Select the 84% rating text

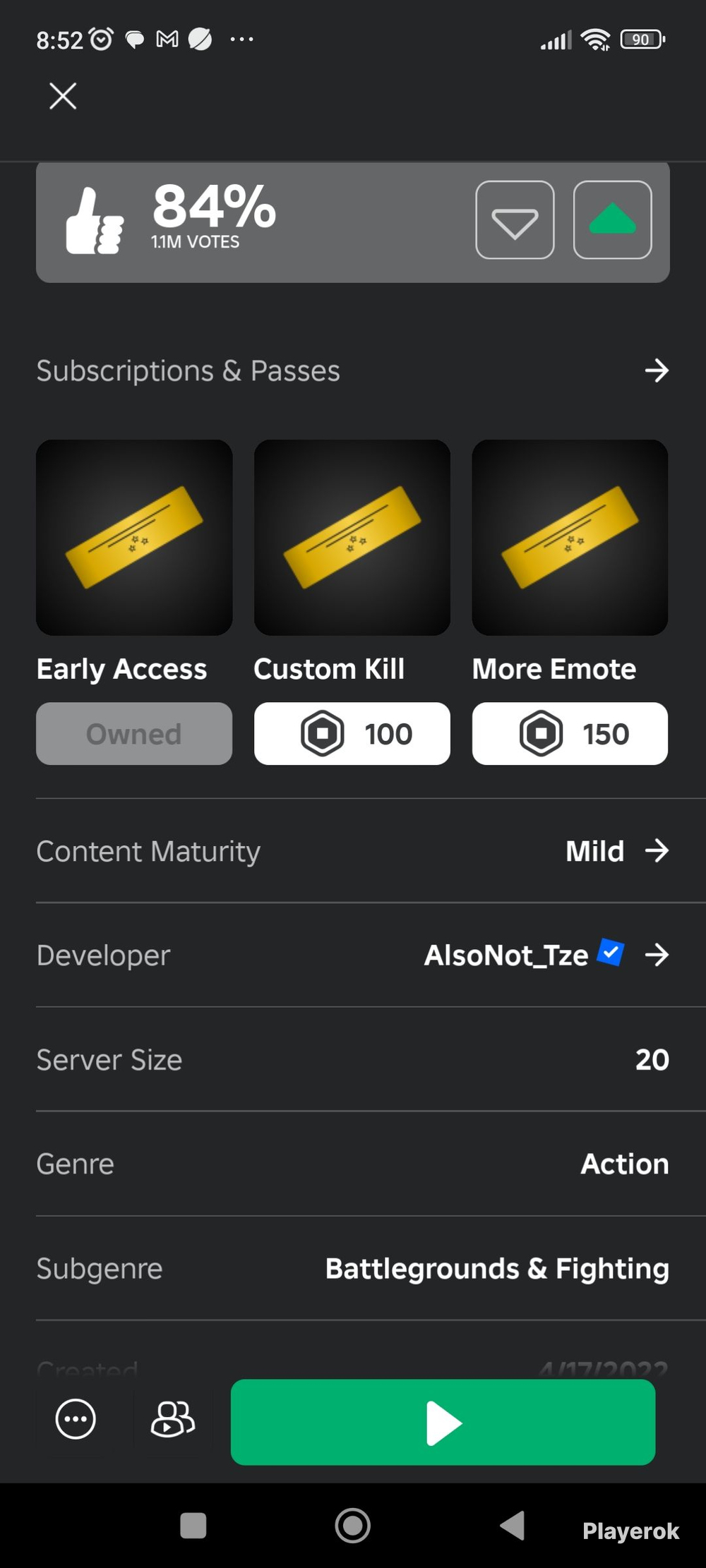point(215,207)
